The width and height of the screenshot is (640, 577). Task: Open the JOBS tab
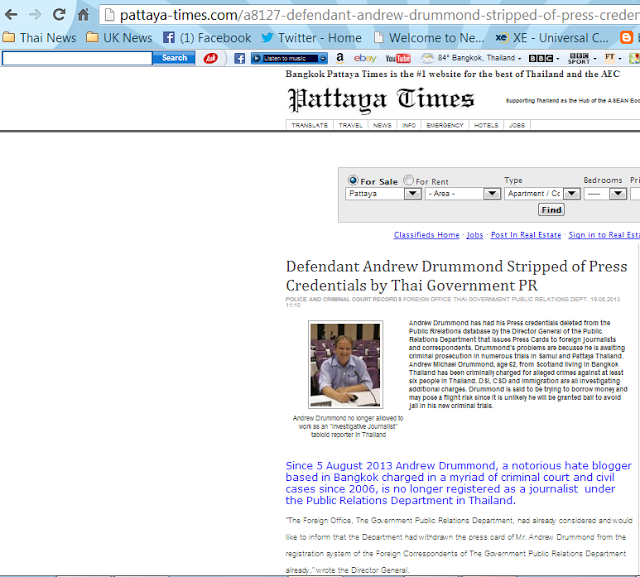tap(517, 125)
